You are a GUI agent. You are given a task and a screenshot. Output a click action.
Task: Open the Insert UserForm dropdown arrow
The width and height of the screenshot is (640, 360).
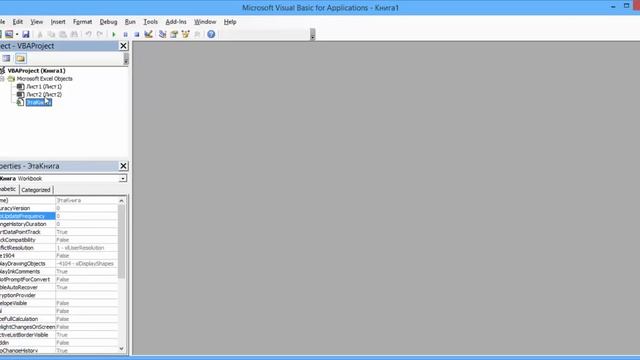(17, 34)
